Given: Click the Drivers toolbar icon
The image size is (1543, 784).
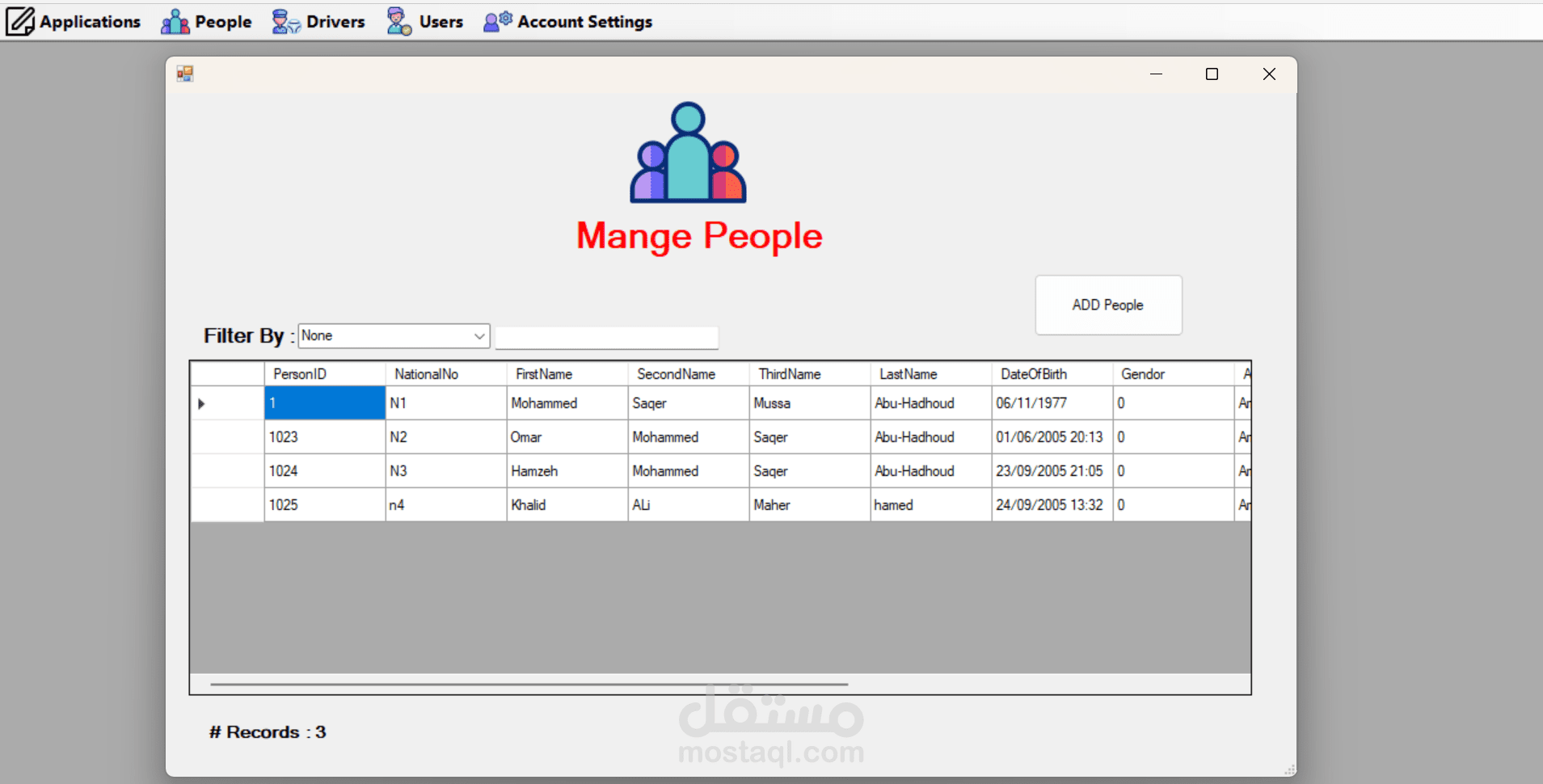Looking at the screenshot, I should (285, 21).
